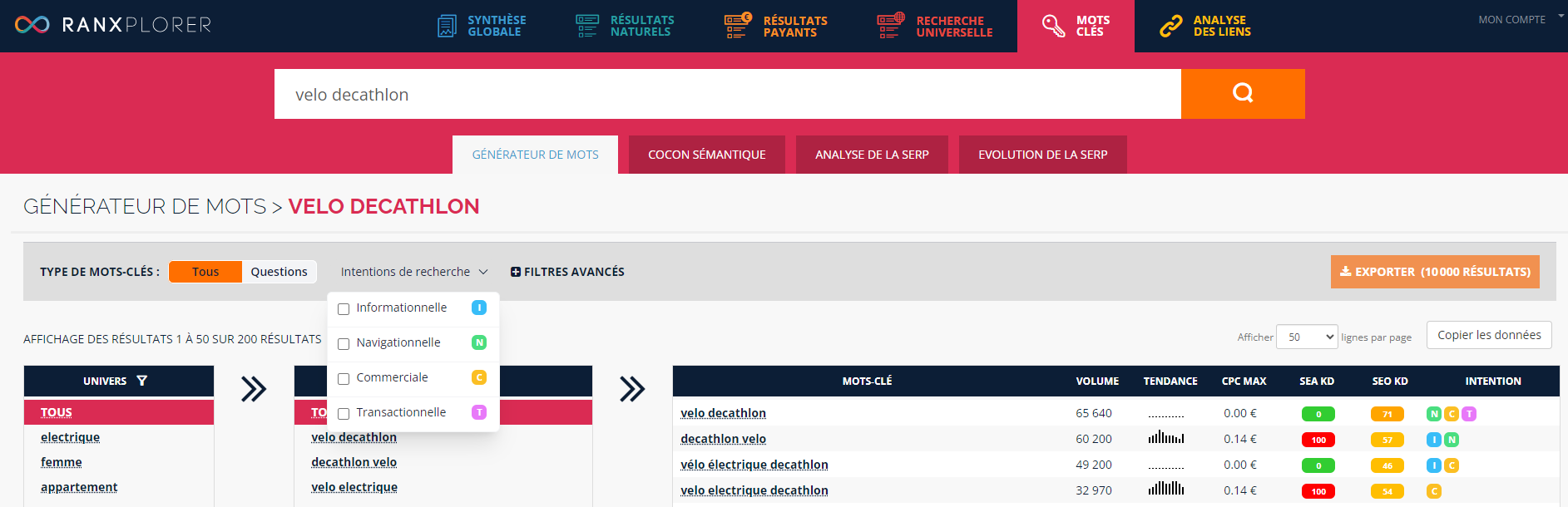Viewport: 1568px width, 507px height.
Task: Open Mots Clés section
Action: [x=1076, y=26]
